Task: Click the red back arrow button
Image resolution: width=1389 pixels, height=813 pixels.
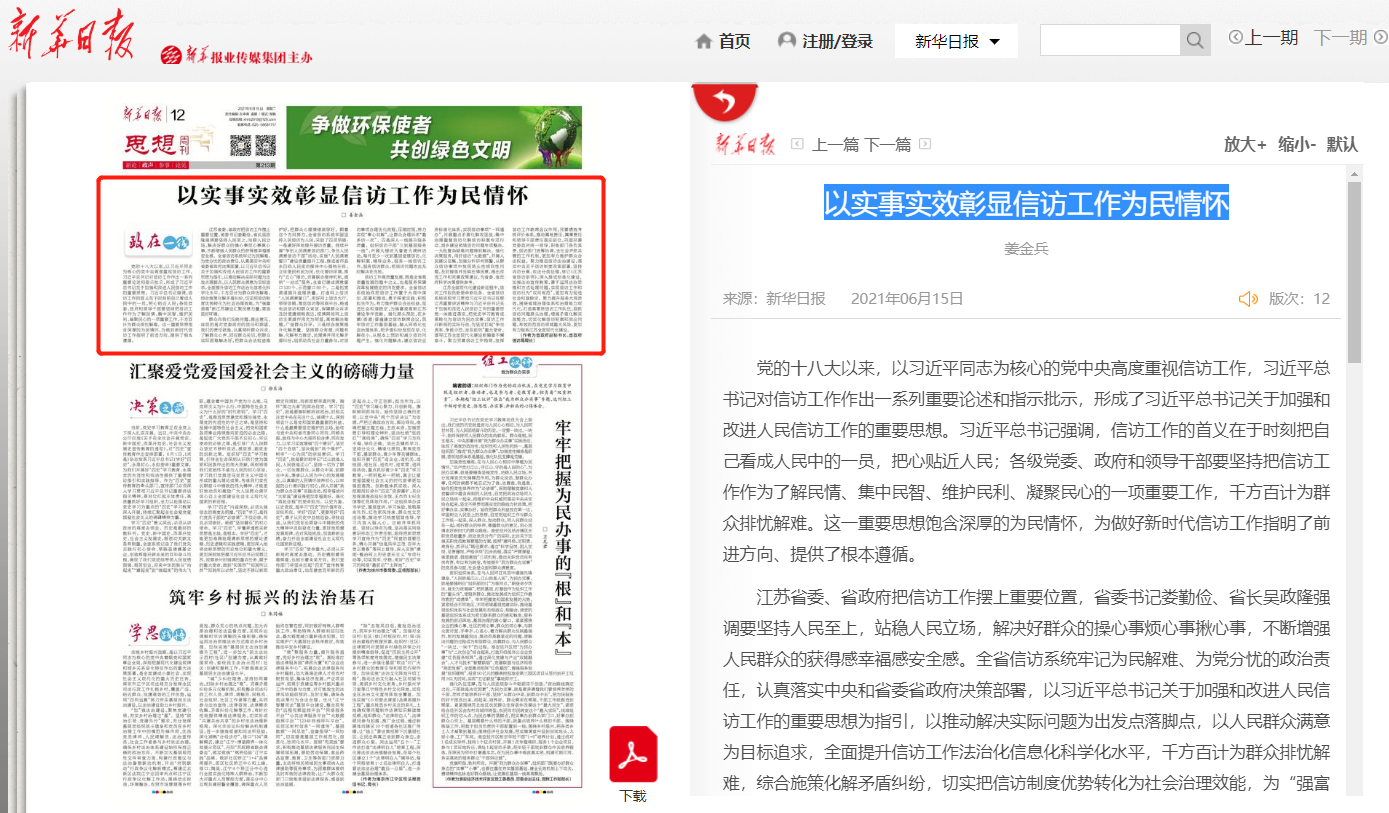Action: [x=725, y=100]
